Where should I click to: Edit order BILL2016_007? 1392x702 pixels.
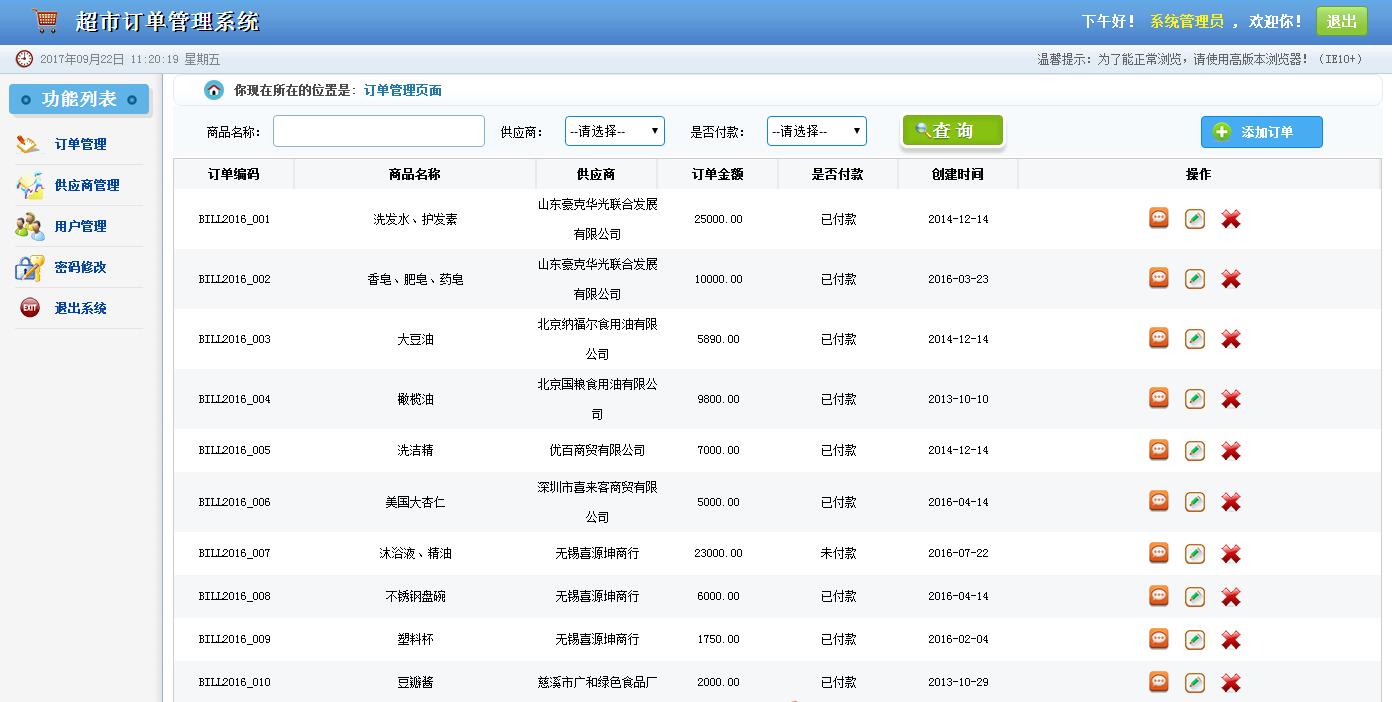(x=1195, y=554)
